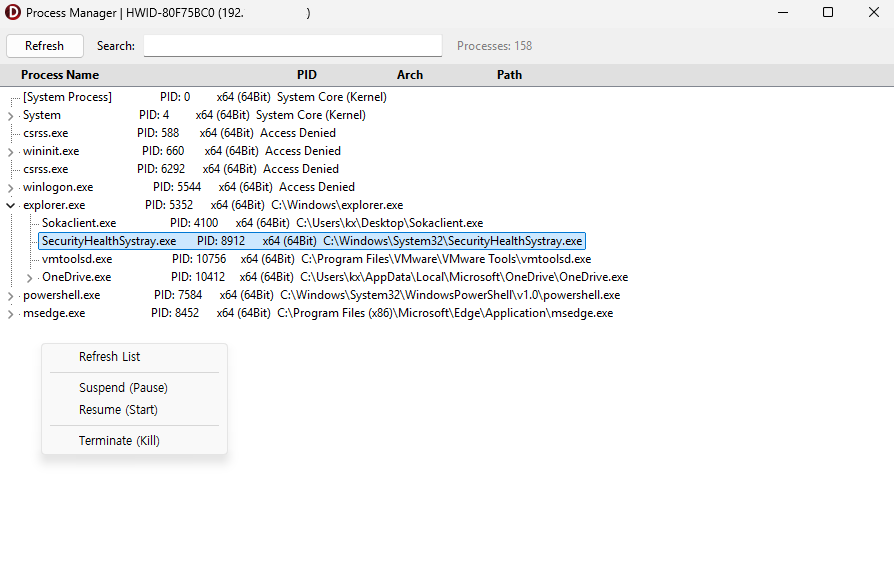
Task: Sort by PID column header
Action: (x=307, y=75)
